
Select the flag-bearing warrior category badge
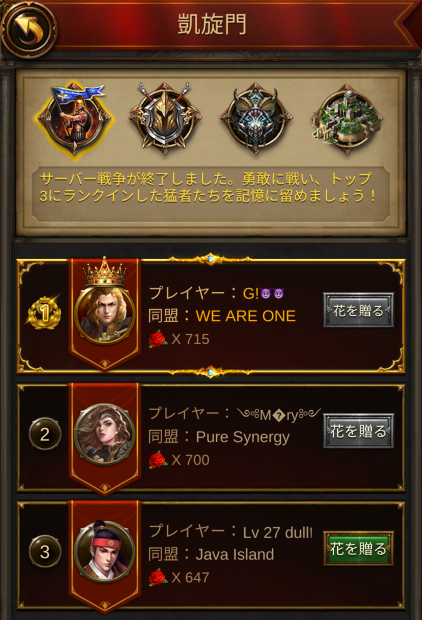click(x=75, y=120)
